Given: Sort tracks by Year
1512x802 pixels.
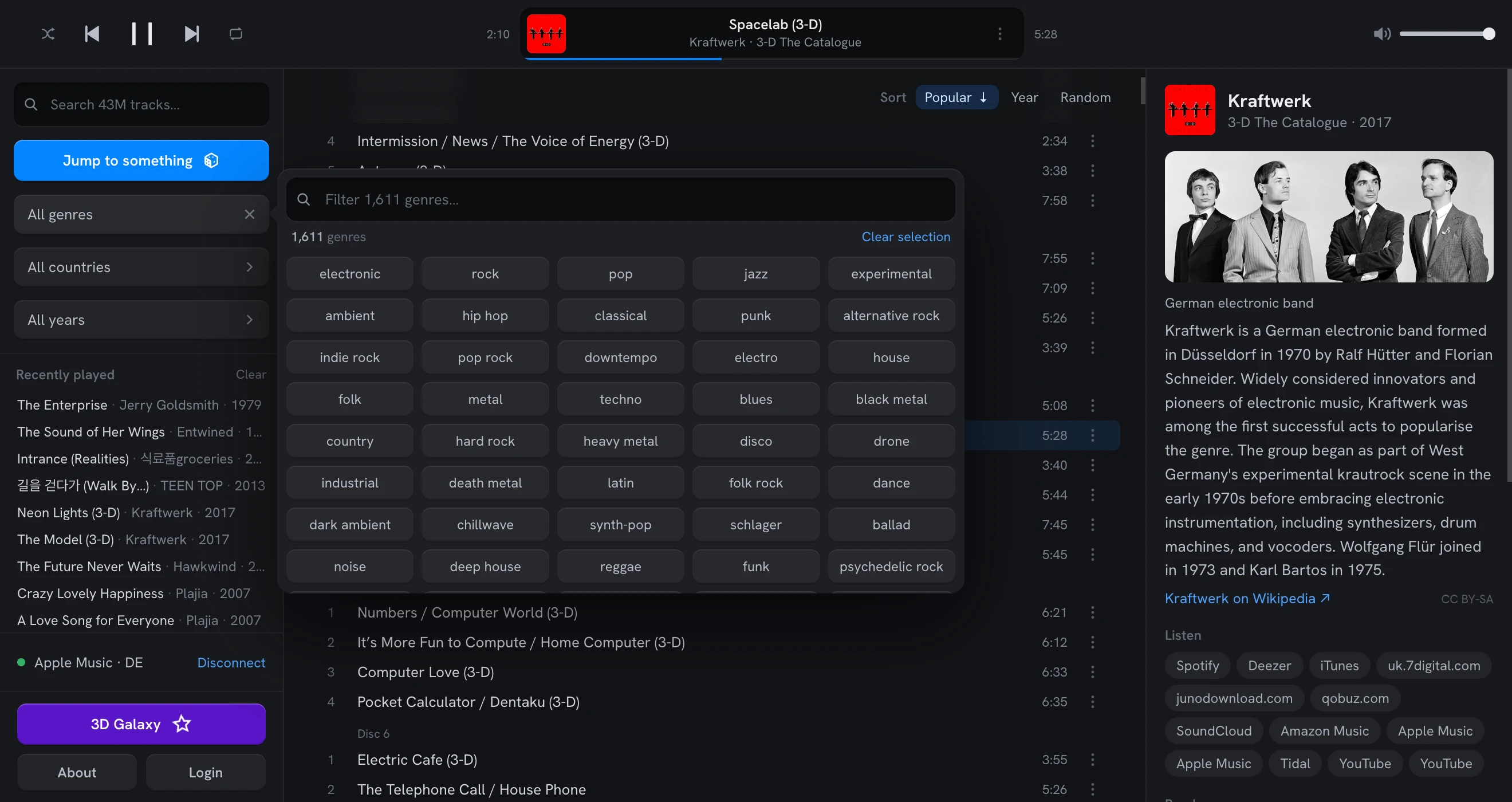Looking at the screenshot, I should click(1024, 97).
